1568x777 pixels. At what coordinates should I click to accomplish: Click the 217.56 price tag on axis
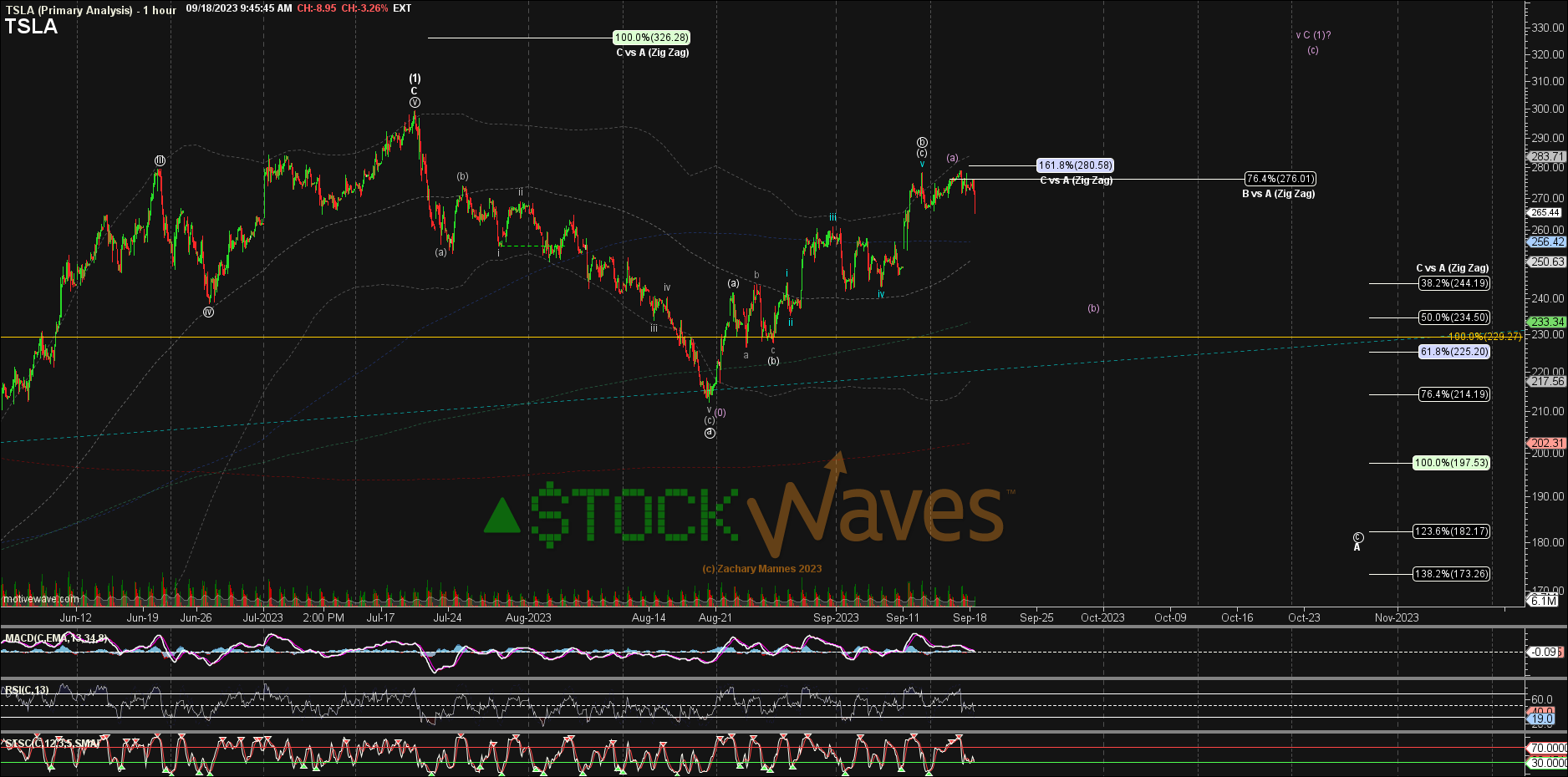click(x=1547, y=382)
